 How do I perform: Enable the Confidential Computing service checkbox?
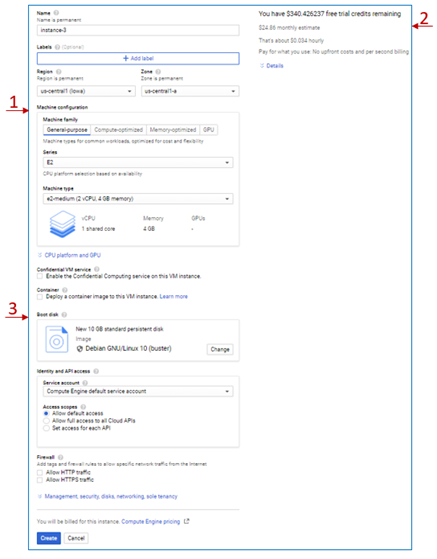pyautogui.click(x=40, y=276)
